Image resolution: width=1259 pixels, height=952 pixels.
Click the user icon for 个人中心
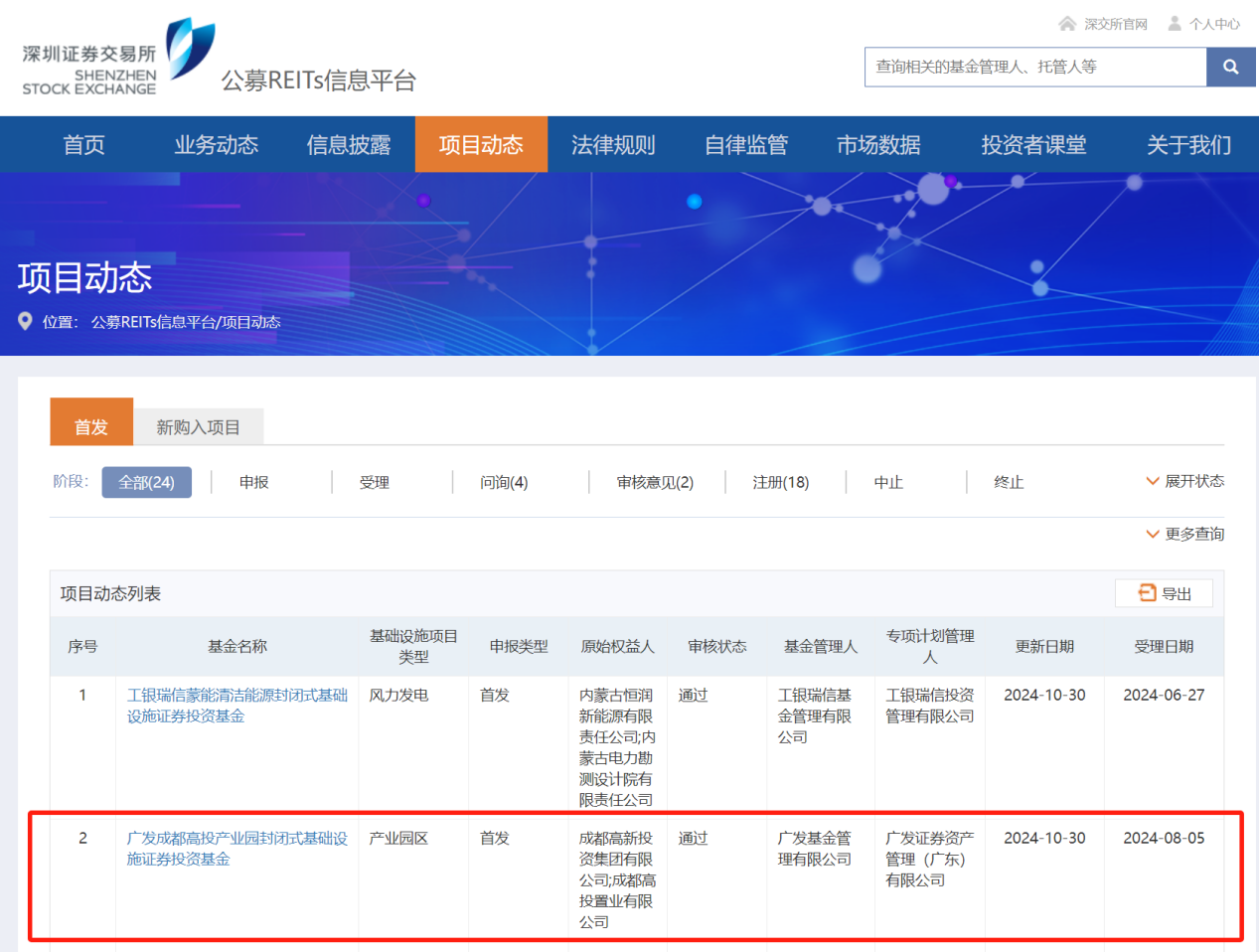click(1175, 24)
